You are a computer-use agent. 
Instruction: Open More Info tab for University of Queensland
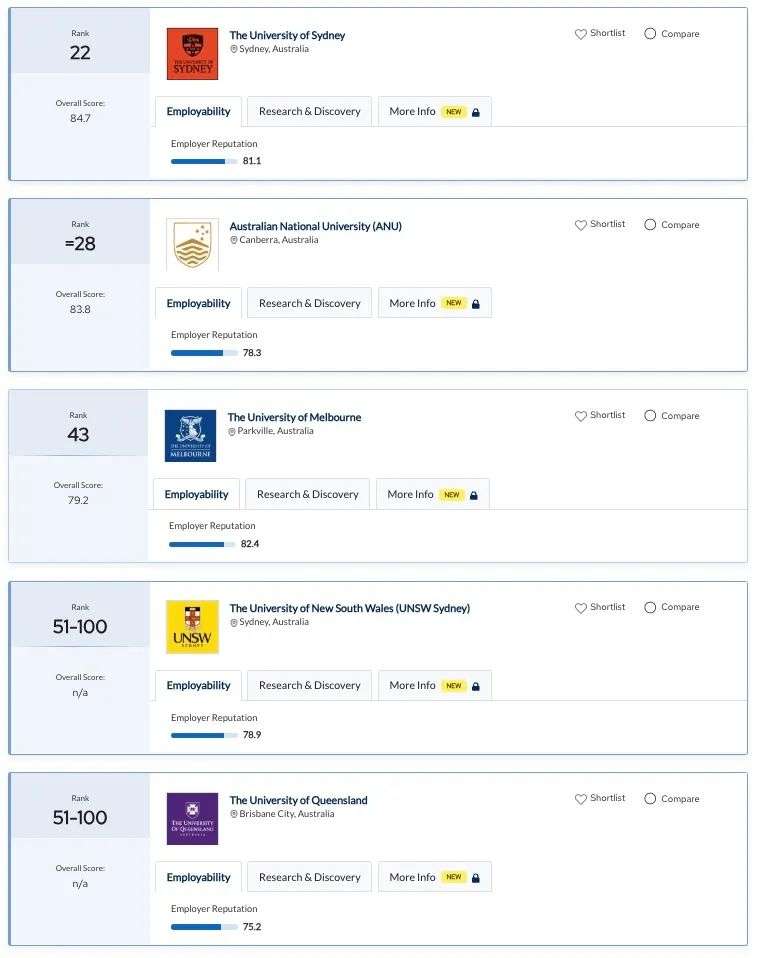(x=435, y=877)
